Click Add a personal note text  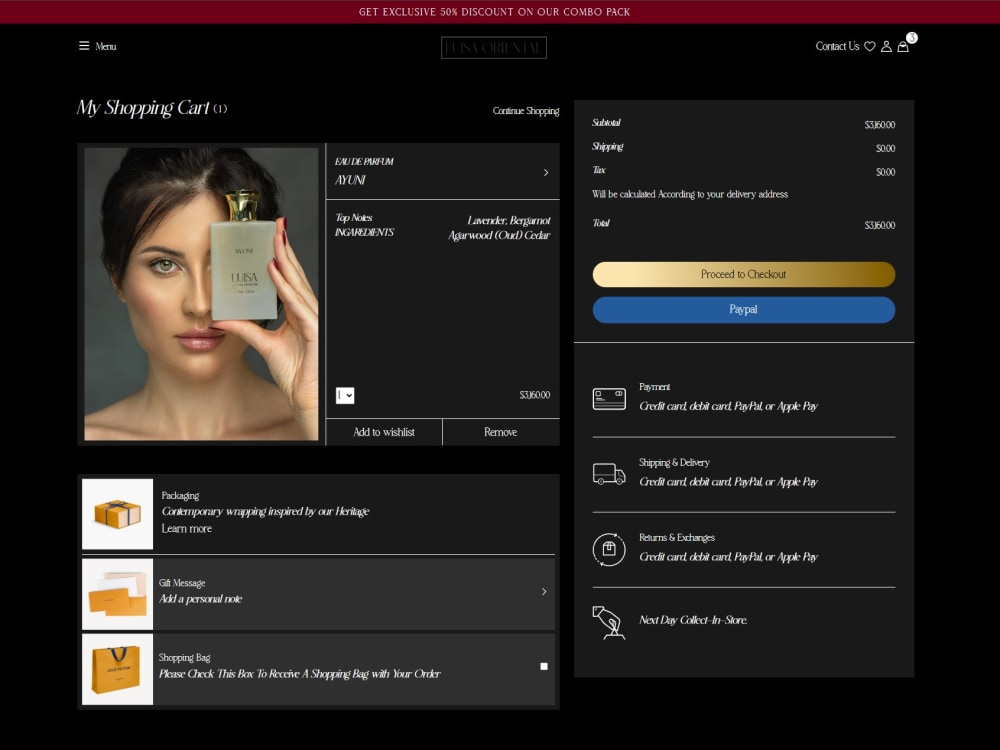point(200,599)
